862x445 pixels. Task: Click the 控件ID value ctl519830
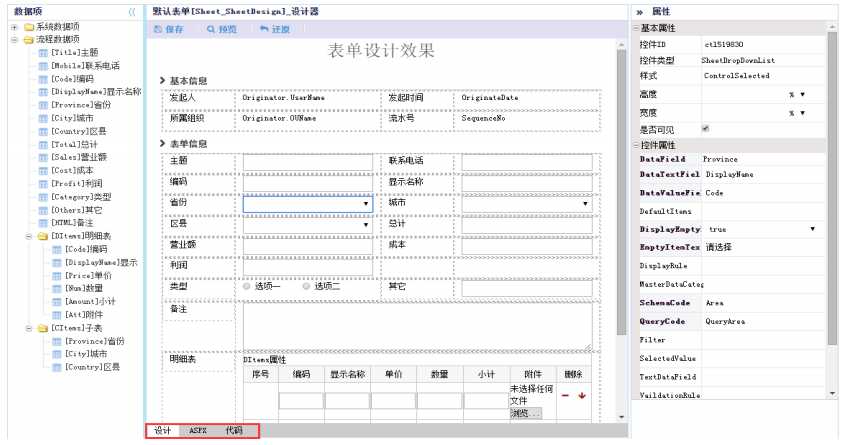724,45
